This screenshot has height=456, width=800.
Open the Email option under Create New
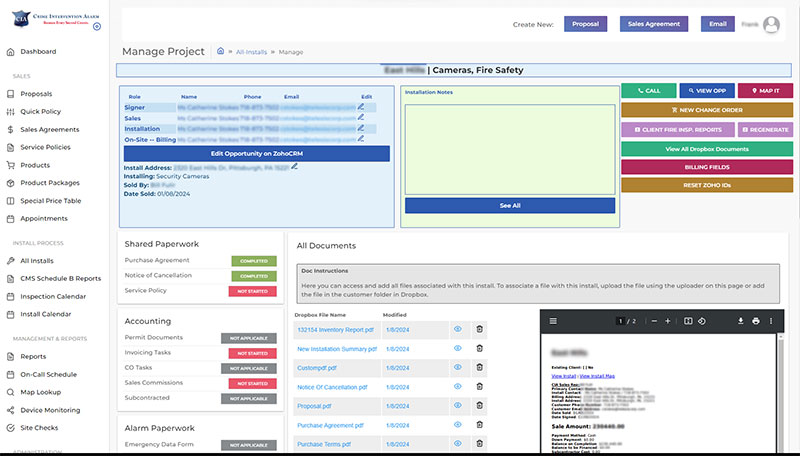[717, 24]
